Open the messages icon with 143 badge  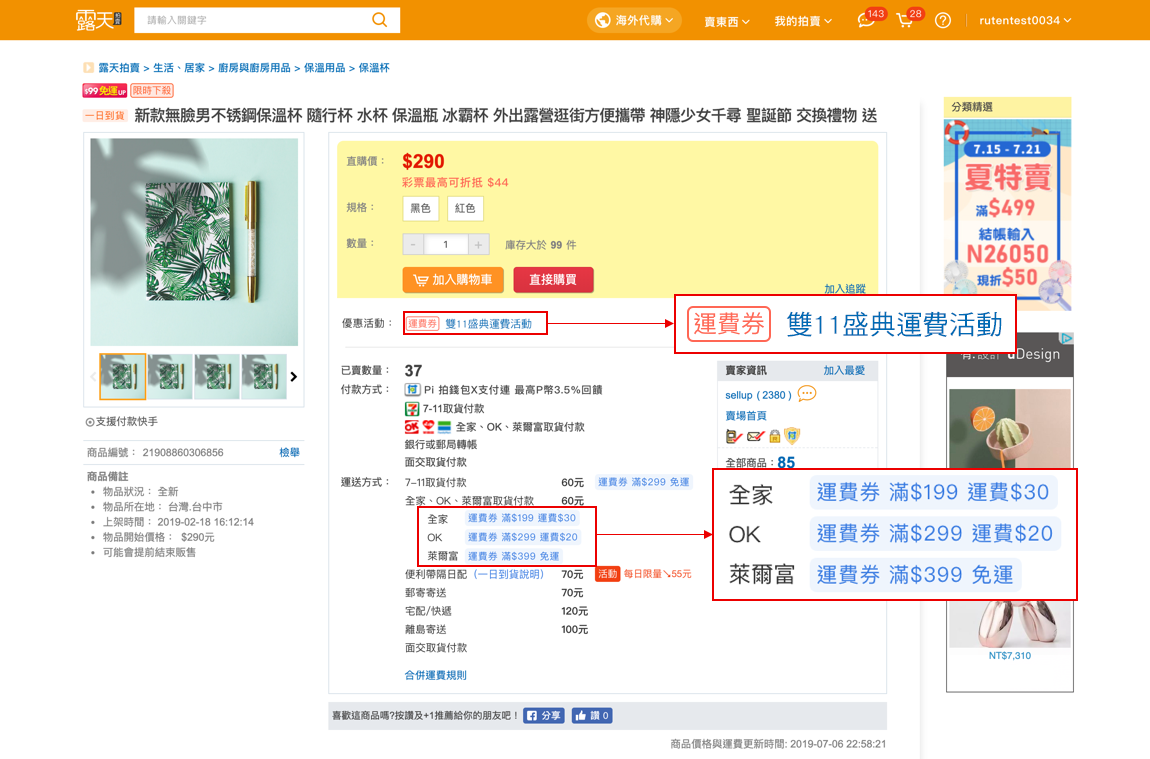click(866, 21)
